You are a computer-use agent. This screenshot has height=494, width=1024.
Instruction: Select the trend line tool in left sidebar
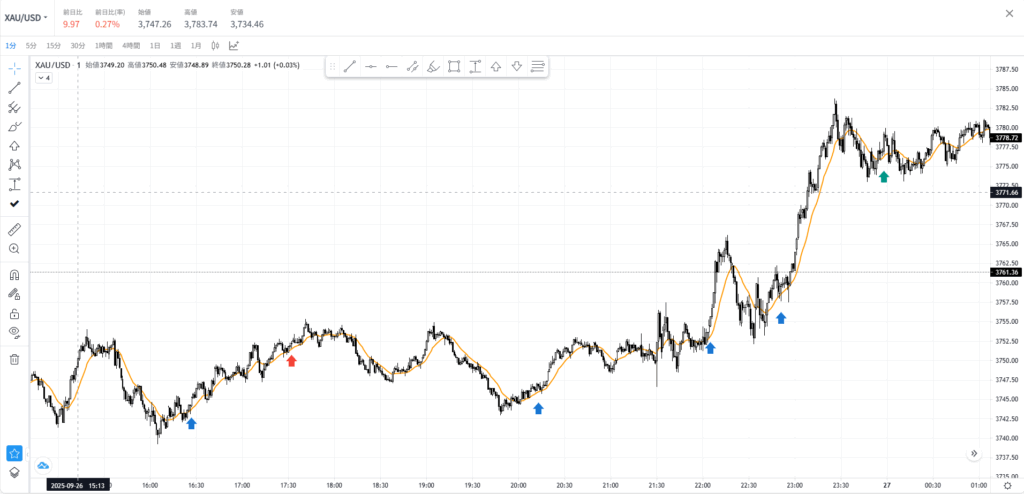14,87
